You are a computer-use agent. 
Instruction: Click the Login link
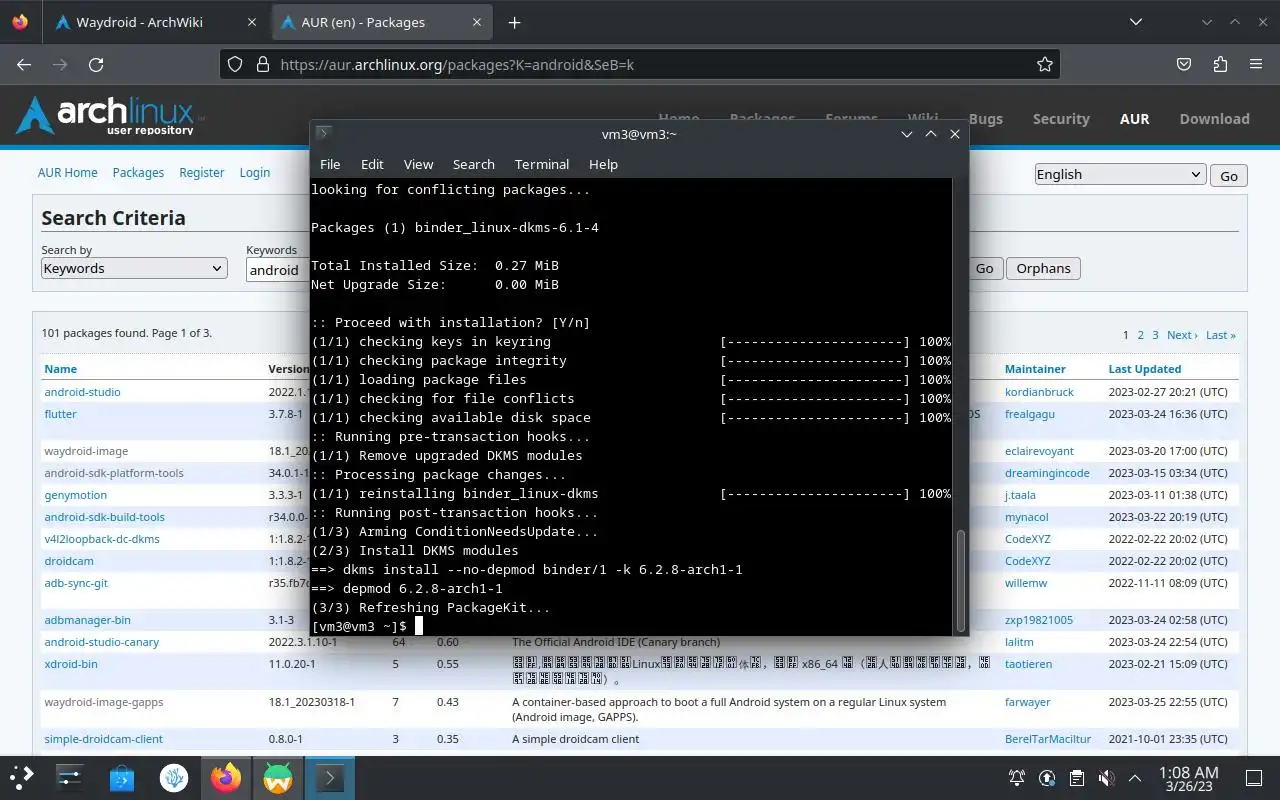[255, 172]
